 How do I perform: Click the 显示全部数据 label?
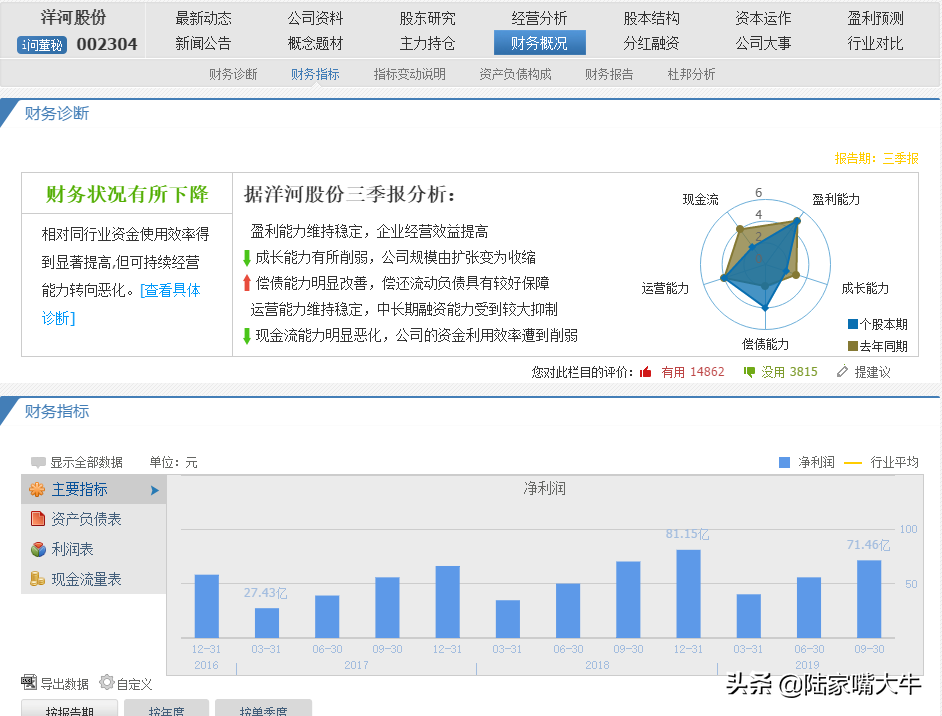point(87,463)
